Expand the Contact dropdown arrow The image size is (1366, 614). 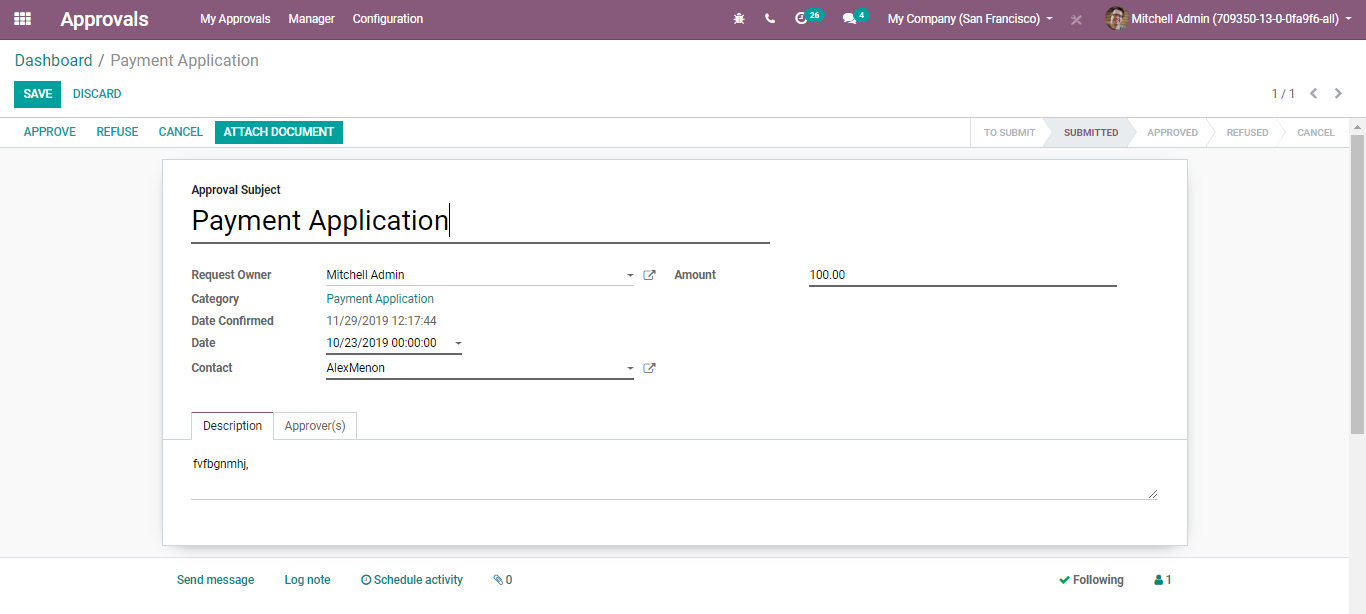(x=630, y=368)
